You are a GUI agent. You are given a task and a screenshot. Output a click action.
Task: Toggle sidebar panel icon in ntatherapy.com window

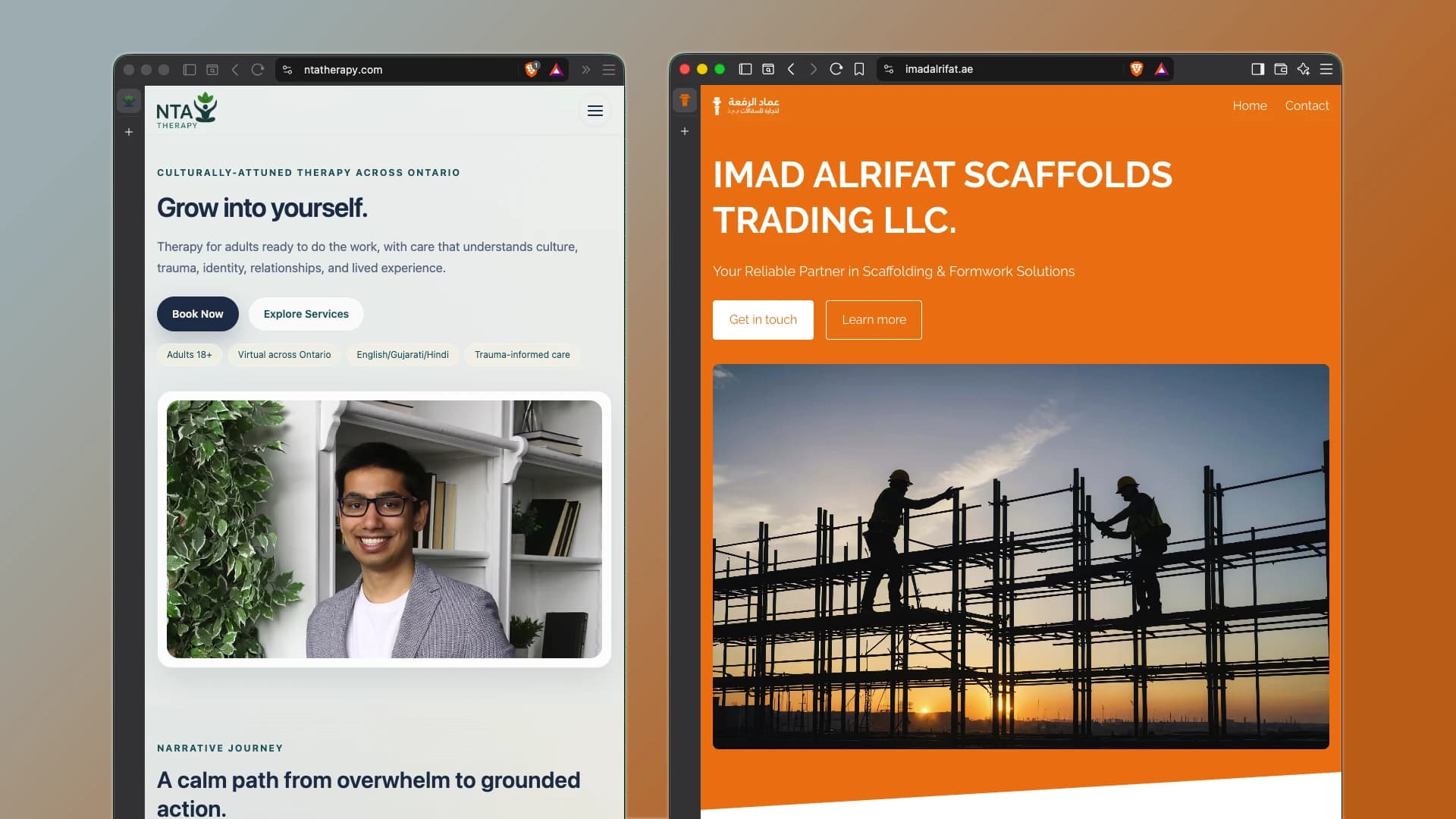point(190,70)
